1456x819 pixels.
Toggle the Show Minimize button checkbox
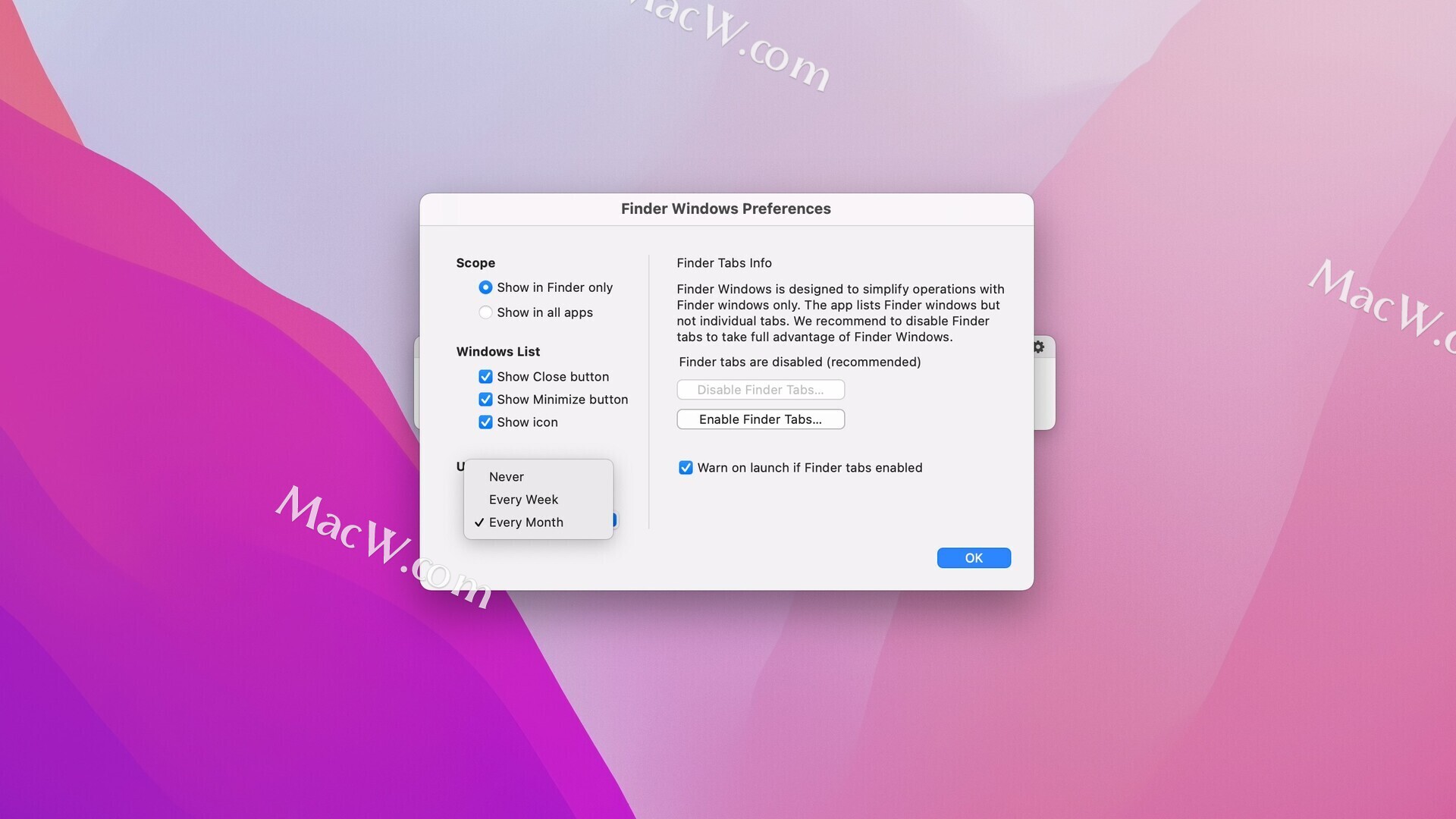485,400
